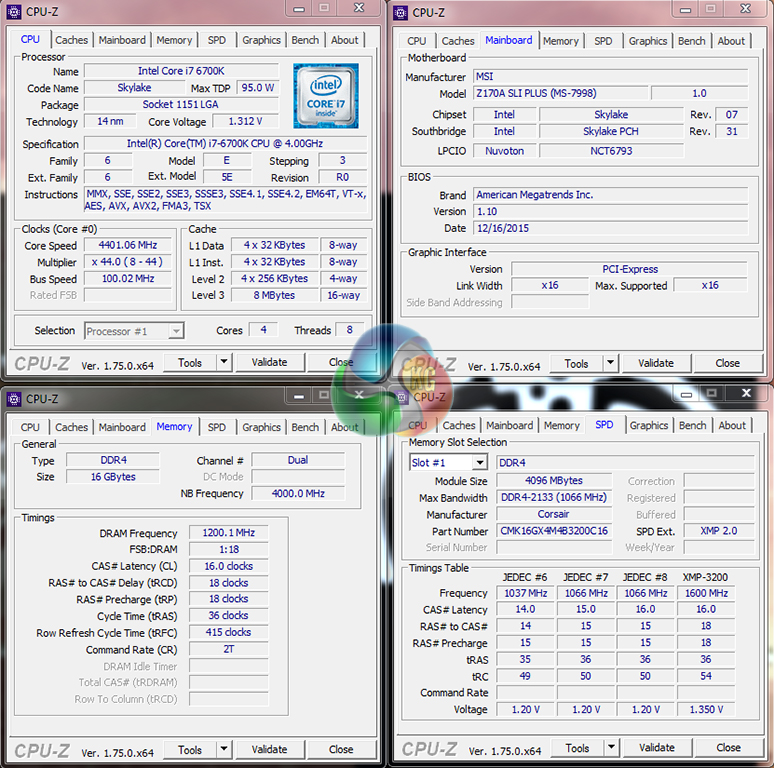
Task: Click Command Rate value 2T
Action: pos(229,649)
